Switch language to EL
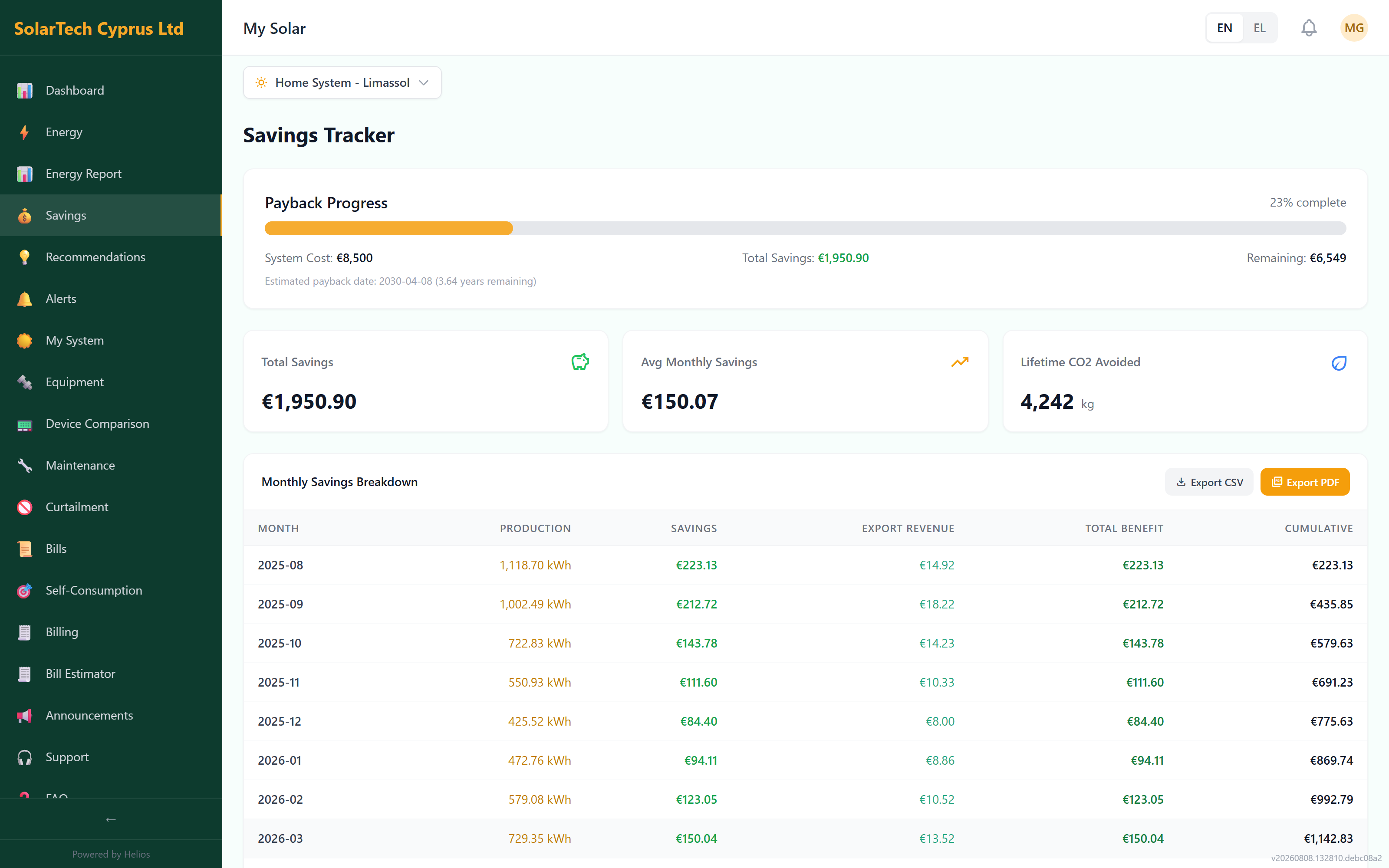This screenshot has width=1389, height=868. pos(1259,27)
